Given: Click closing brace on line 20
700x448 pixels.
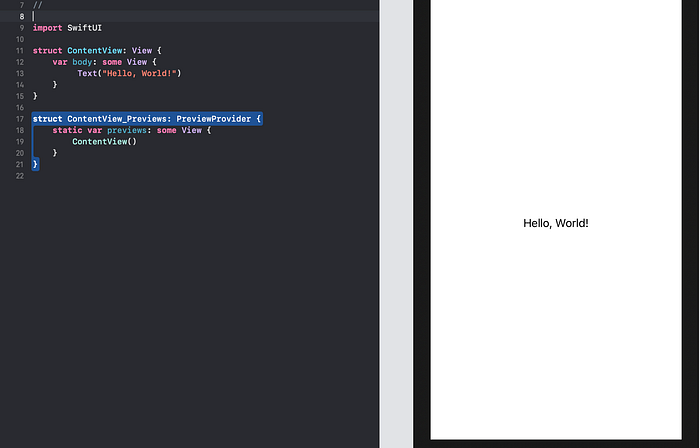Looking at the screenshot, I should (55, 153).
